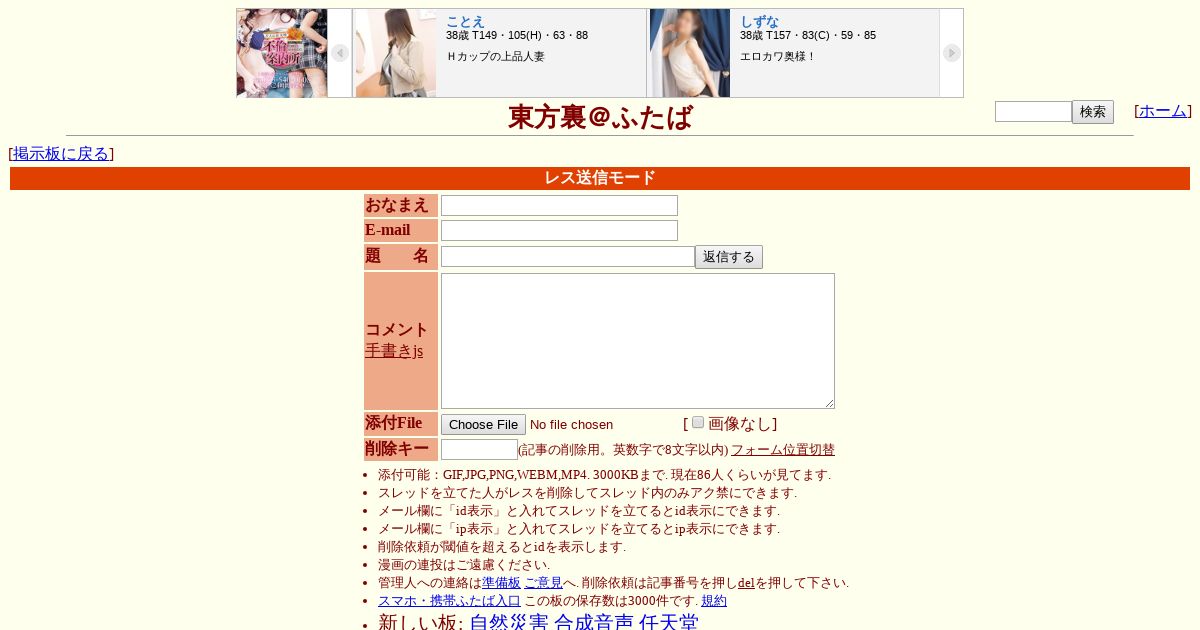Click the フォーム位置切替 link

click(x=783, y=450)
